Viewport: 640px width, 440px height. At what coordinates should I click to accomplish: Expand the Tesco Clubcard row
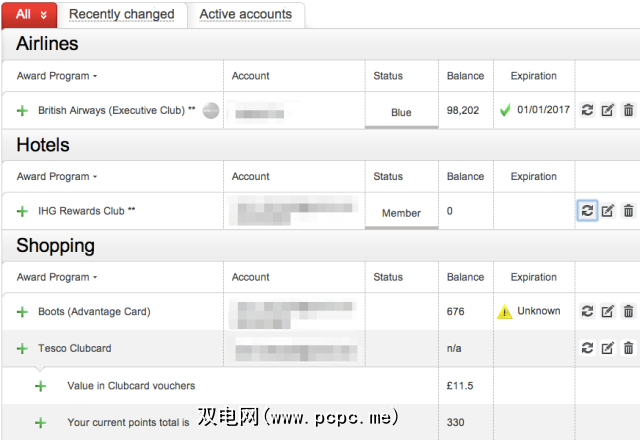point(22,349)
